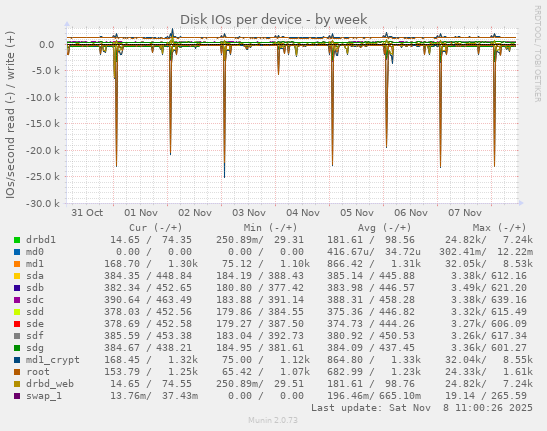Click the '06 Nov' x-axis label
Viewport: 547px width, 431px height.
411,213
